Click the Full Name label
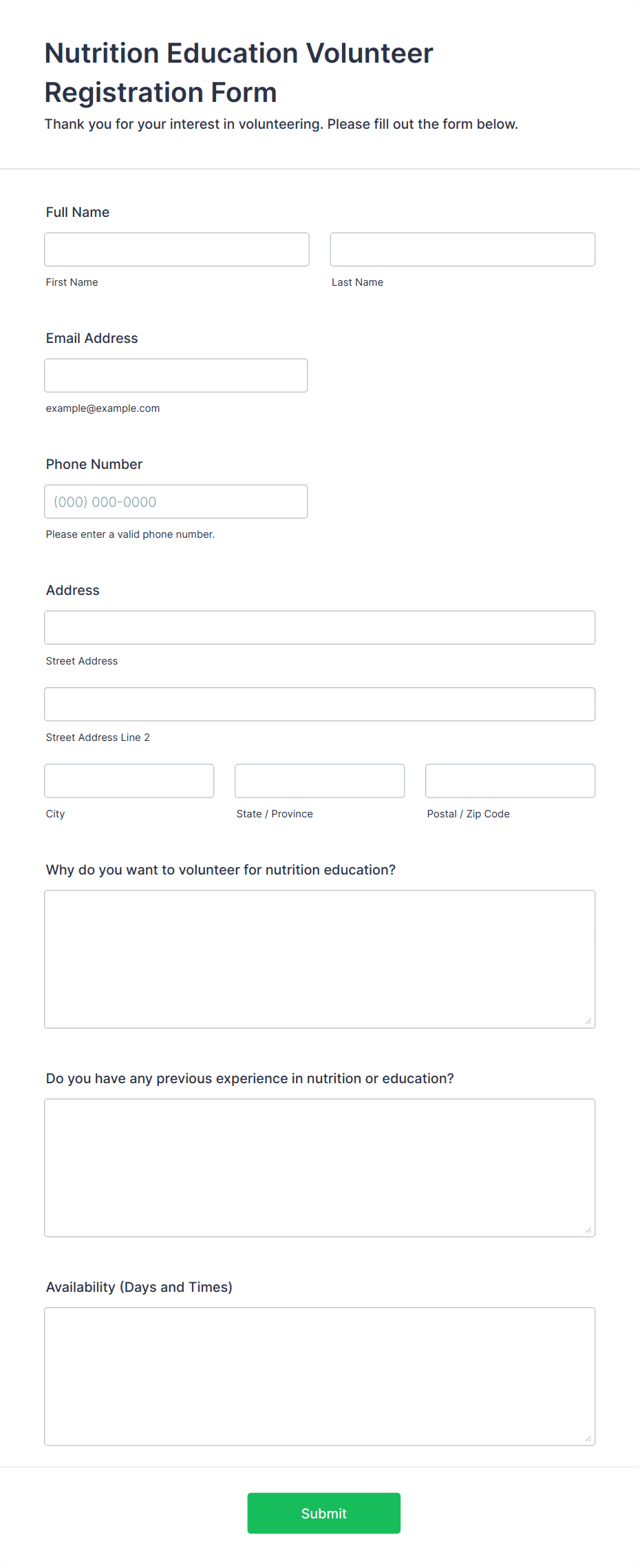Viewport: 640px width, 1568px height. point(78,212)
